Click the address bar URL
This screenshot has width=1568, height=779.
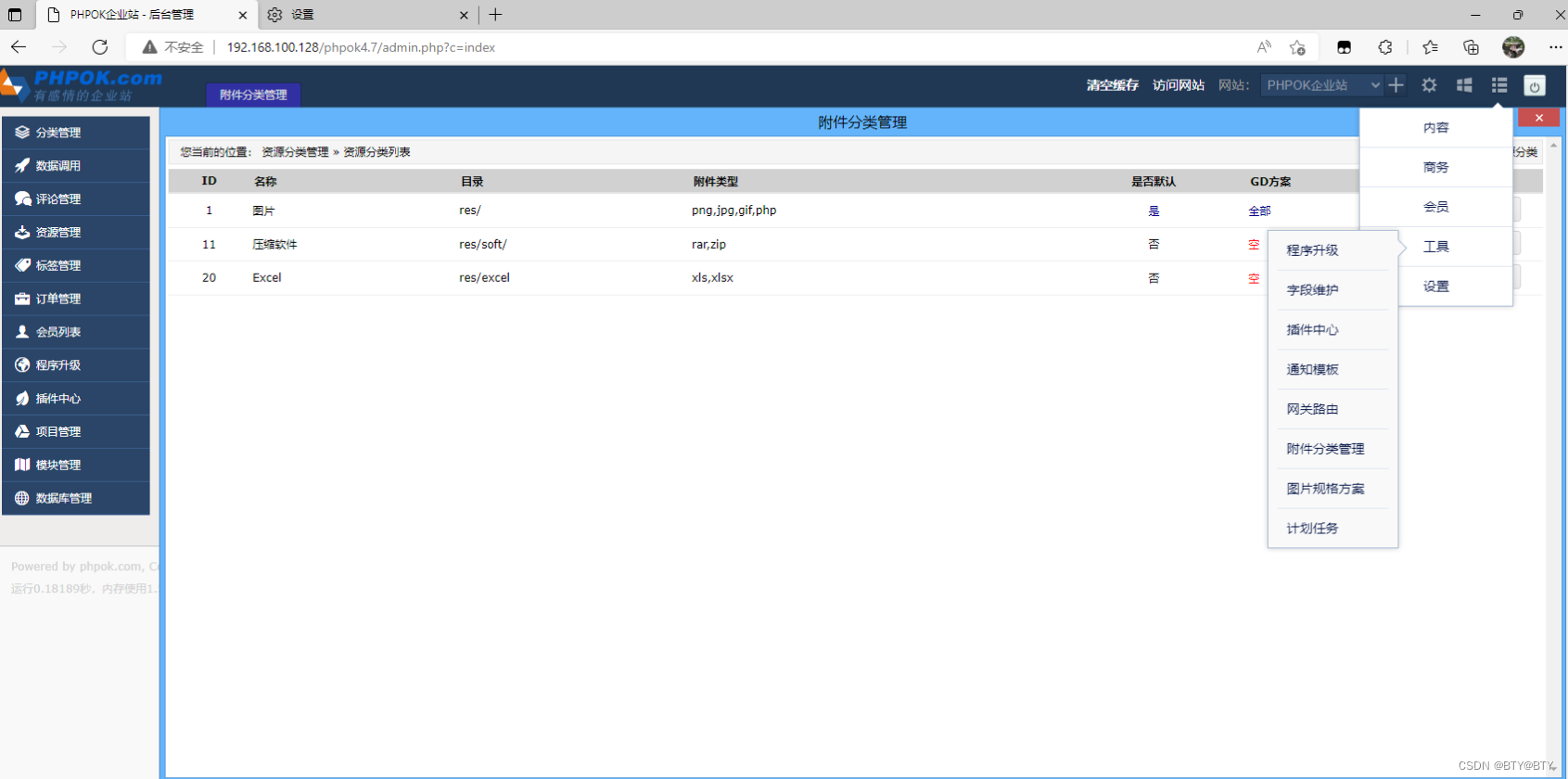361,47
